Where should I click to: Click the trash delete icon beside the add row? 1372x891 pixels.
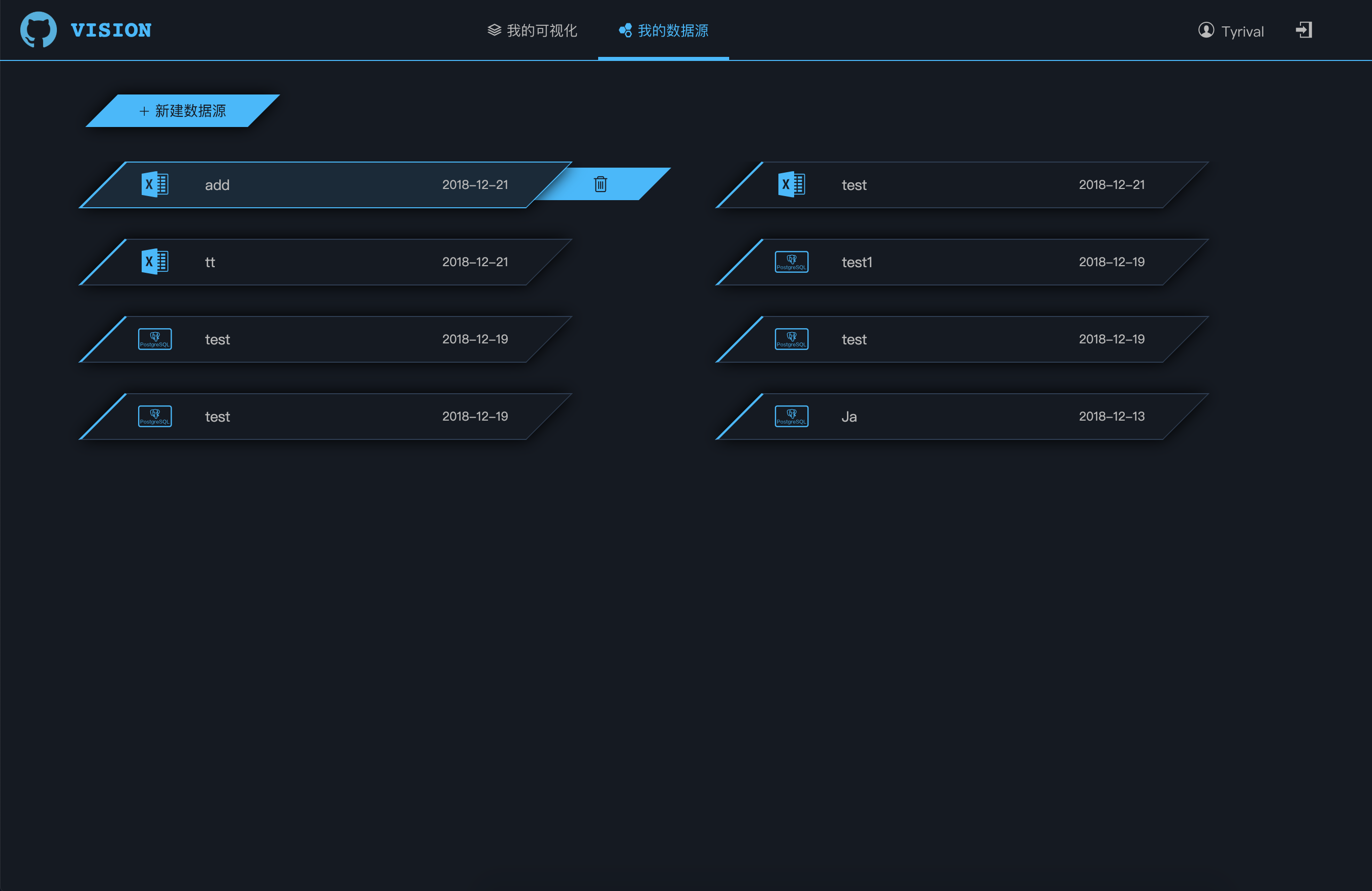600,184
